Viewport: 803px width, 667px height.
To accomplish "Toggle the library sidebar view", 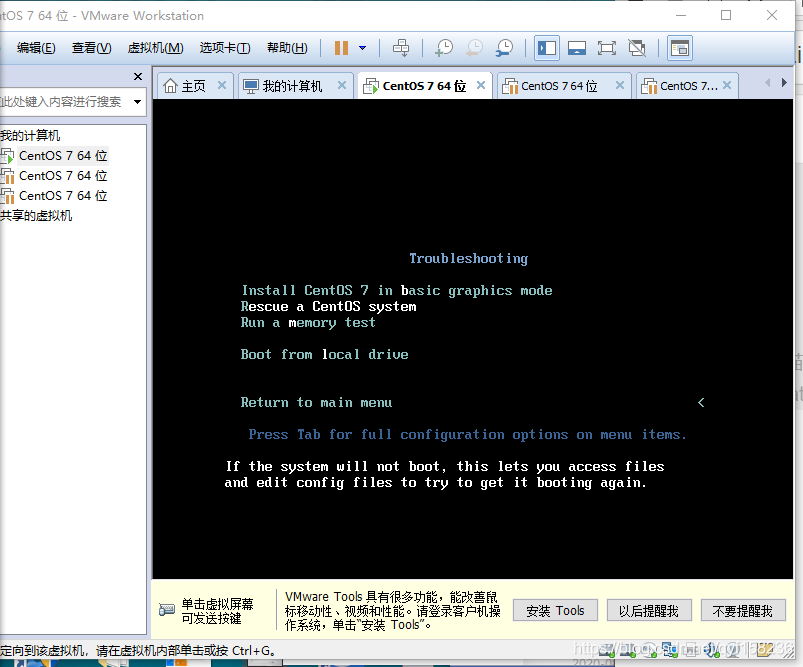I will click(x=547, y=48).
